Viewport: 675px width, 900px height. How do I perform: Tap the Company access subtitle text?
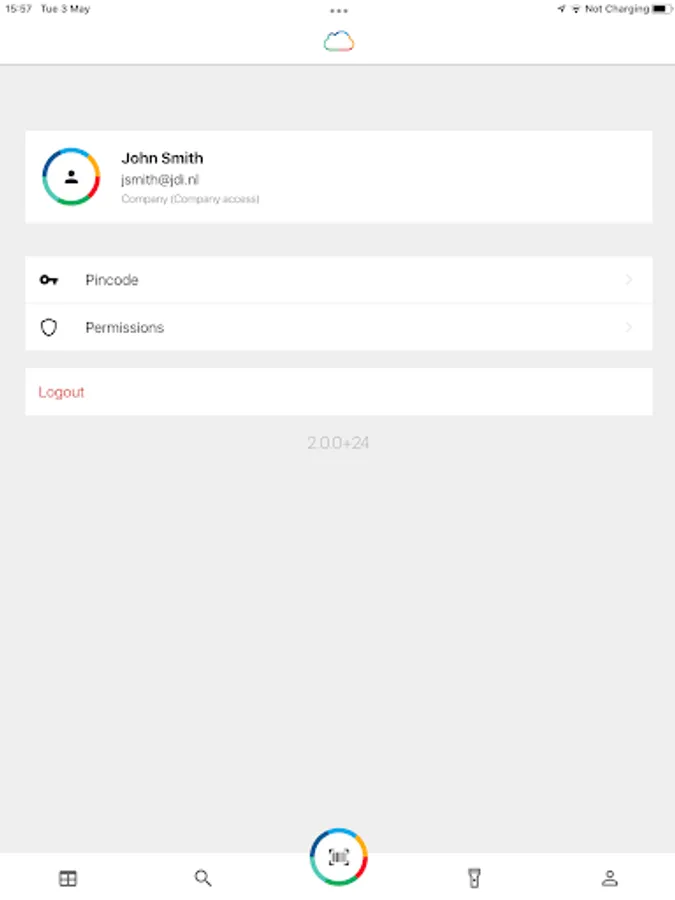coord(191,199)
